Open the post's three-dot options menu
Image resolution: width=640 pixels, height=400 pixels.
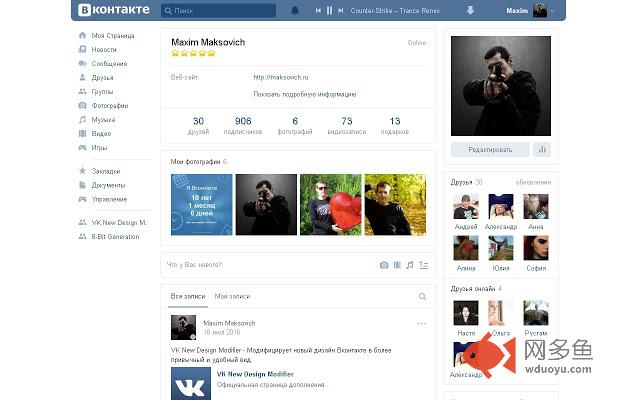coord(422,323)
